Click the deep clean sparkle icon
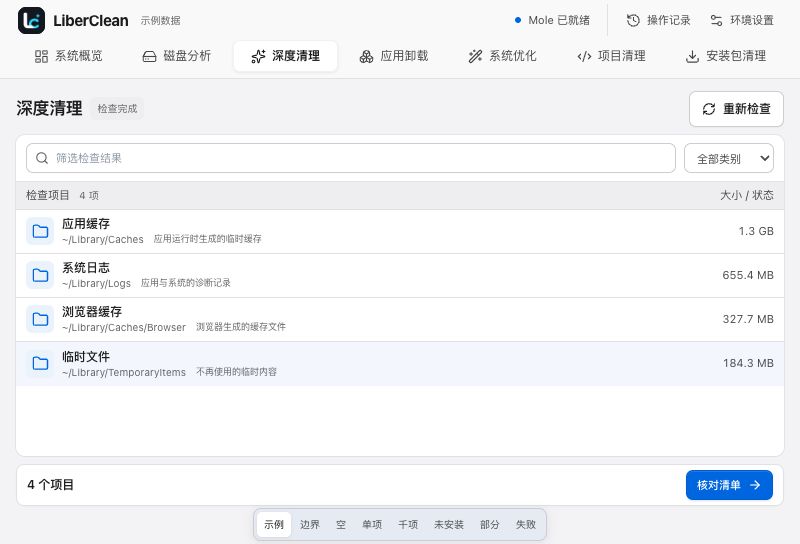800x544 pixels. coord(259,56)
